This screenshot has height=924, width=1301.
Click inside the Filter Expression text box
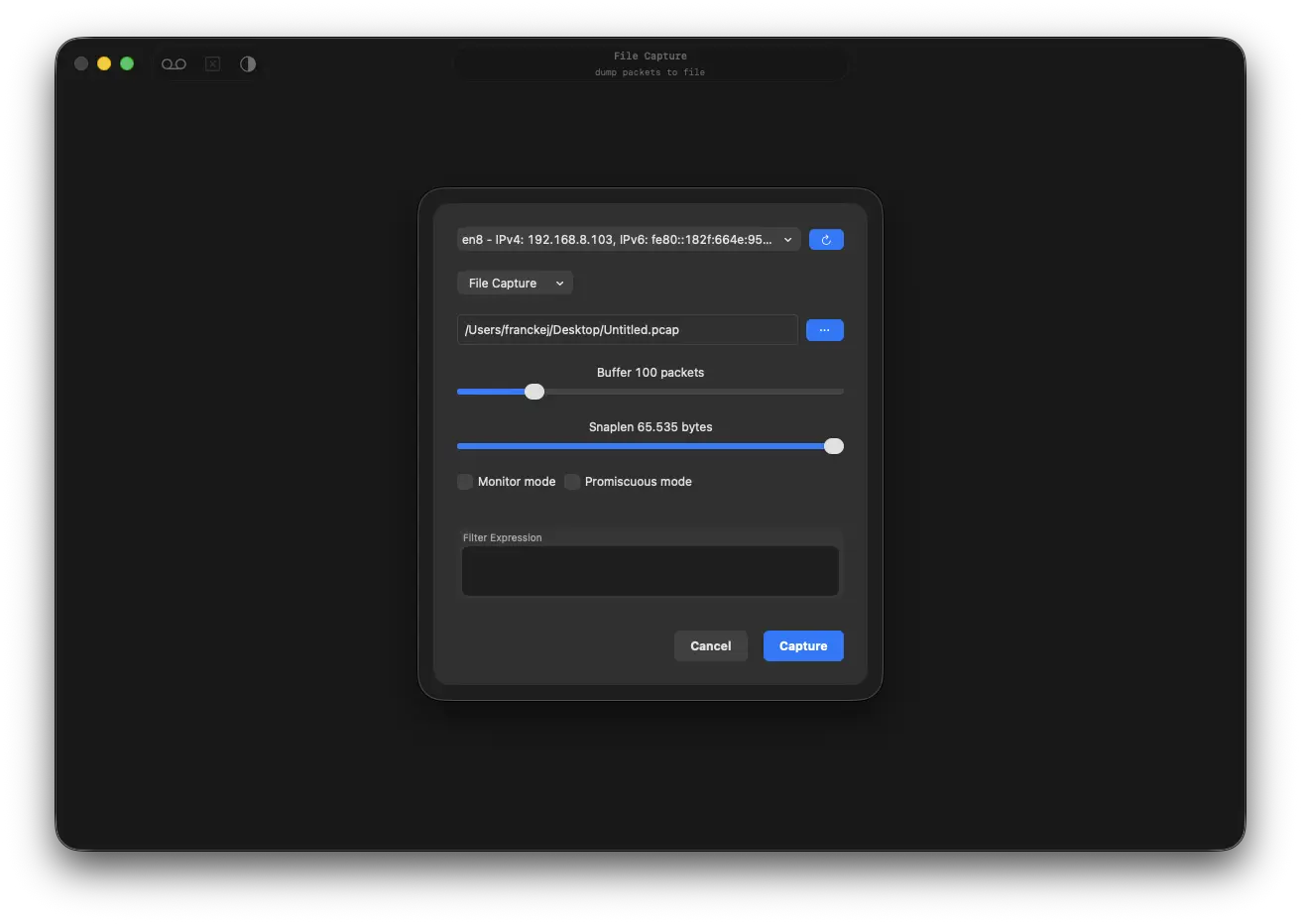[650, 571]
